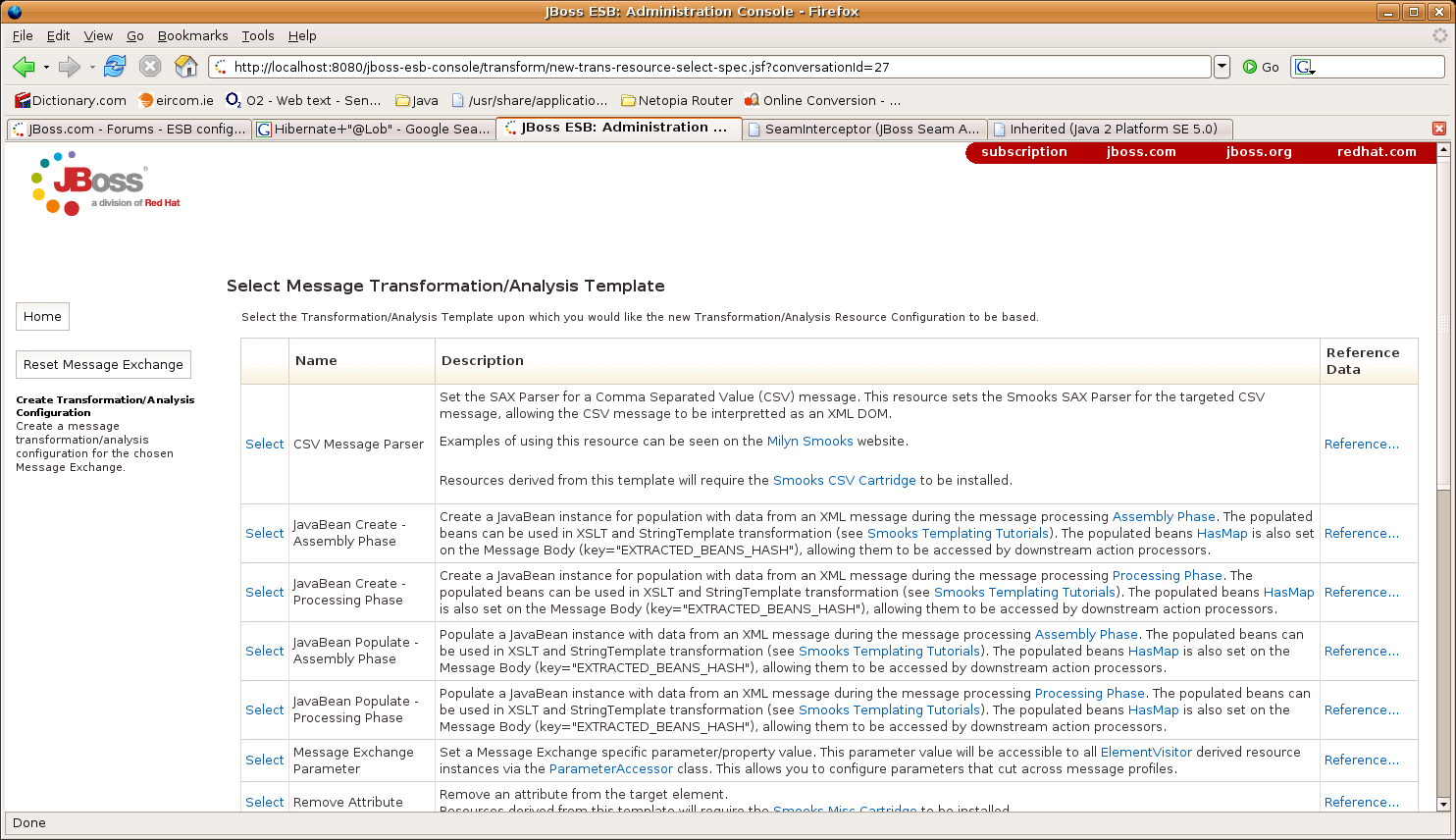Viewport: 1456px width, 840px height.
Task: Open Reference link for Remove Attribute row
Action: (x=1362, y=802)
